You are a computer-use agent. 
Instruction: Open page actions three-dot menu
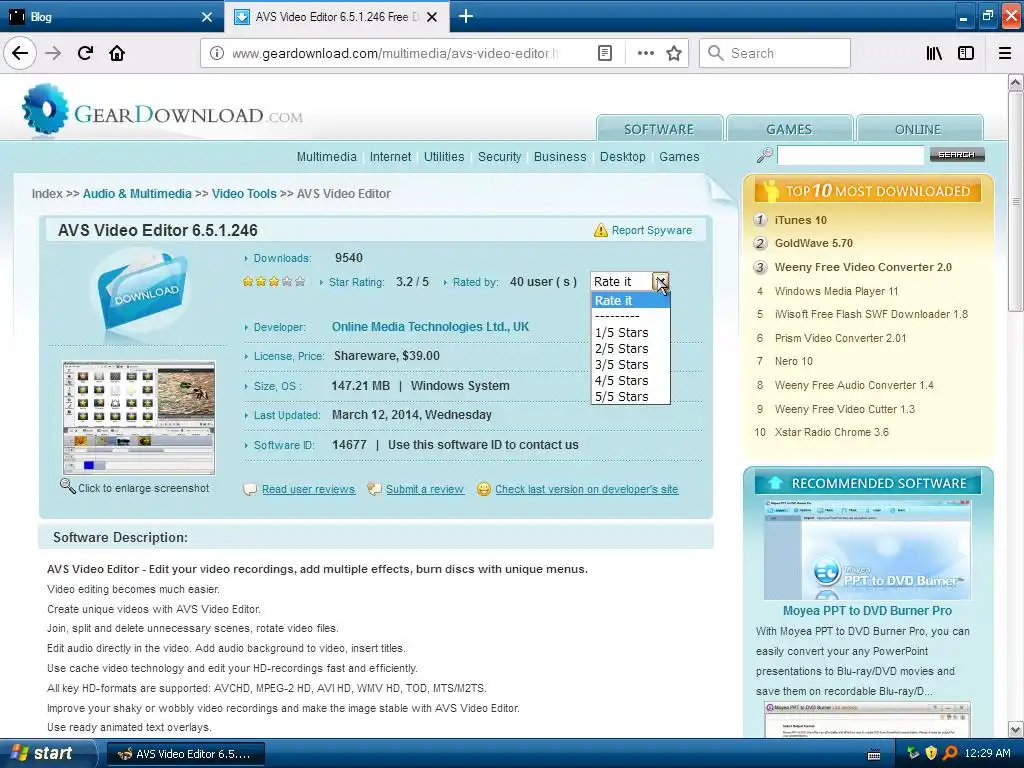click(645, 53)
